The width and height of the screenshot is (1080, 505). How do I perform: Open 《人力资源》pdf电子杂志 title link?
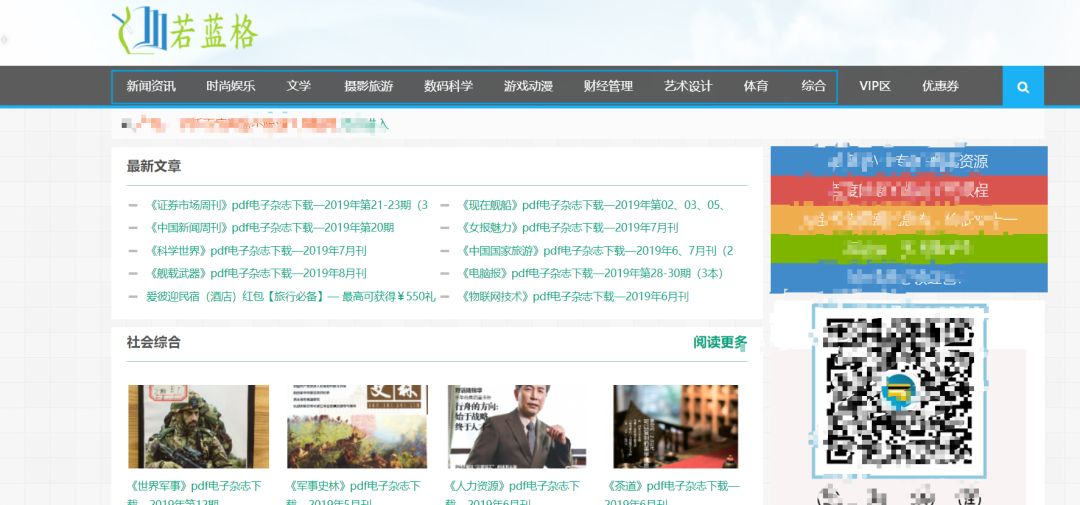[514, 493]
